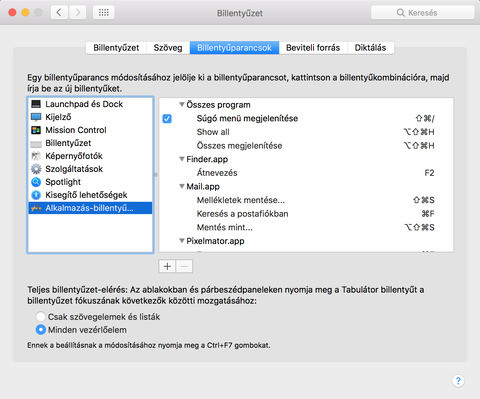
Task: Click the Launchpad és Dock icon
Action: pos(36,104)
